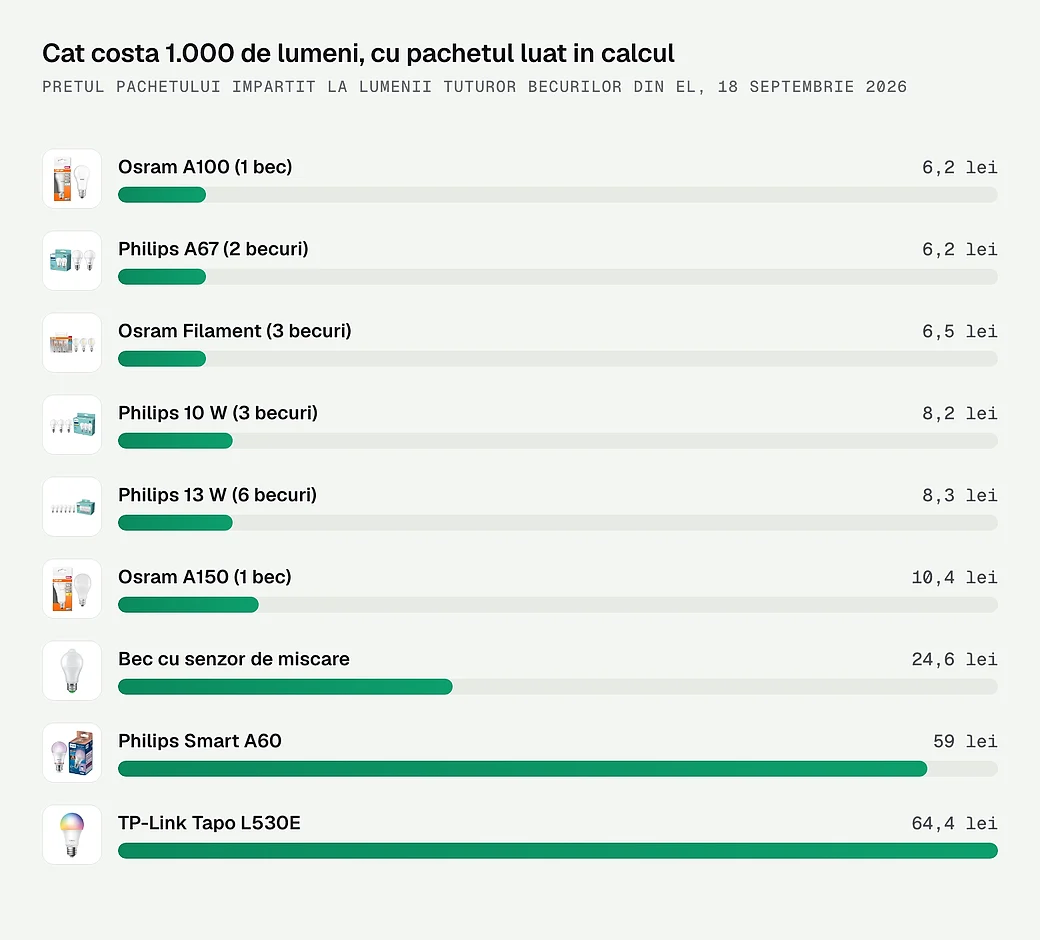The width and height of the screenshot is (1040, 940).
Task: Click the value '59 lei'
Action: pos(965,742)
